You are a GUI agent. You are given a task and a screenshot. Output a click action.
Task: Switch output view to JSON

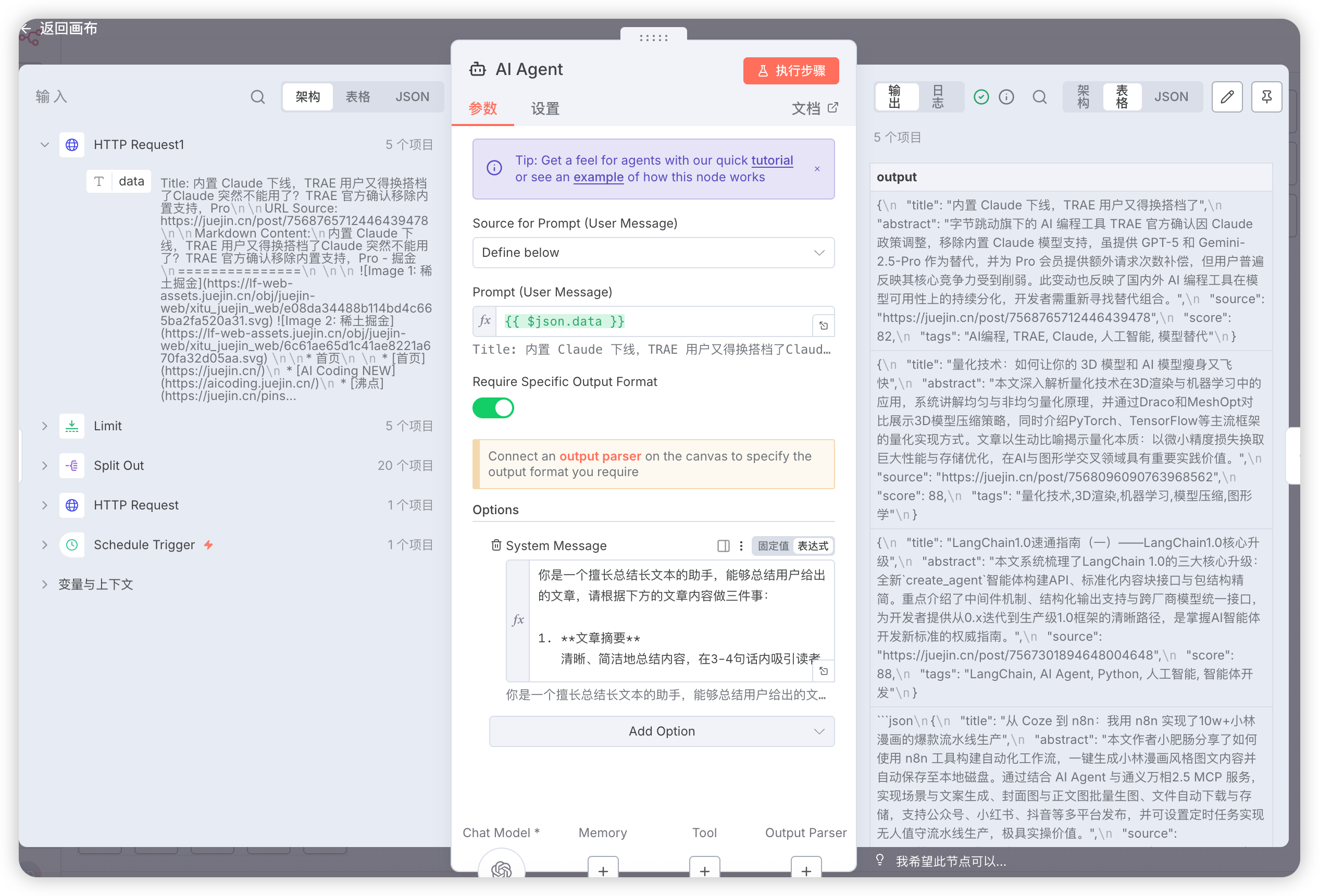[x=1171, y=97]
